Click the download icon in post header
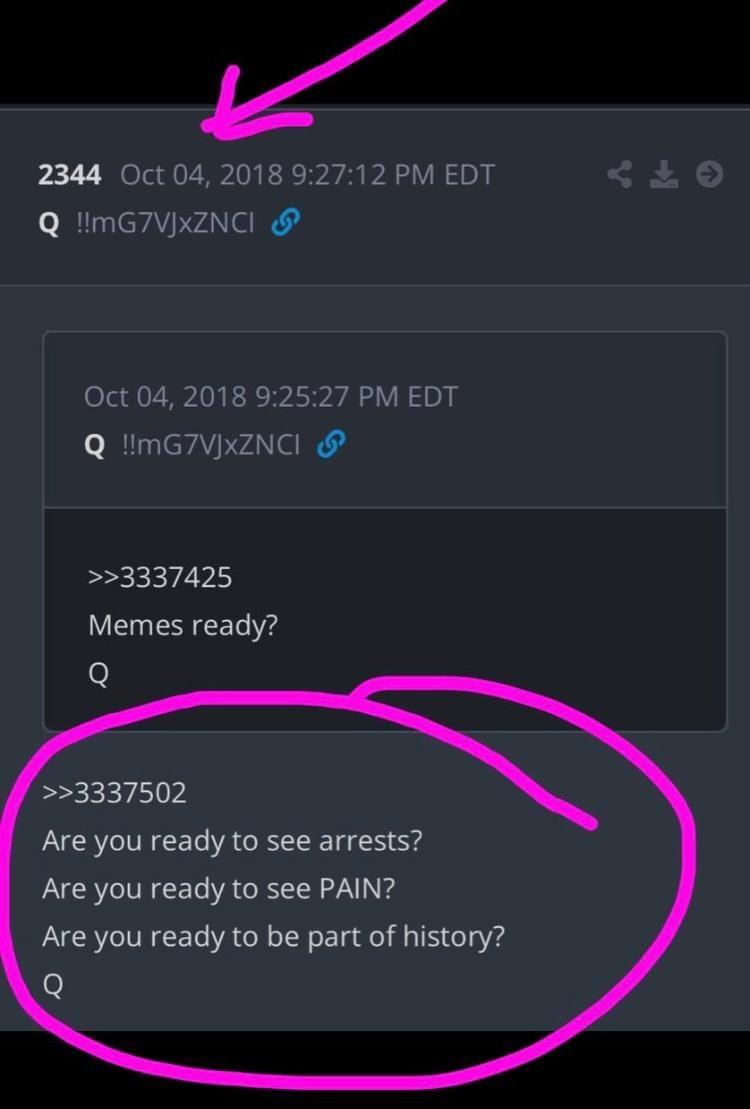 point(664,174)
